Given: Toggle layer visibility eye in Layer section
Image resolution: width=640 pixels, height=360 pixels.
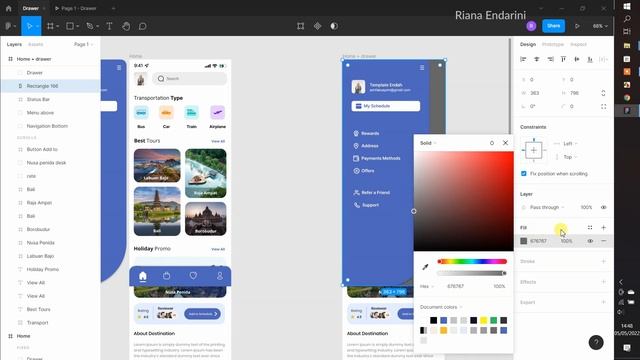Looking at the screenshot, I should 603,207.
